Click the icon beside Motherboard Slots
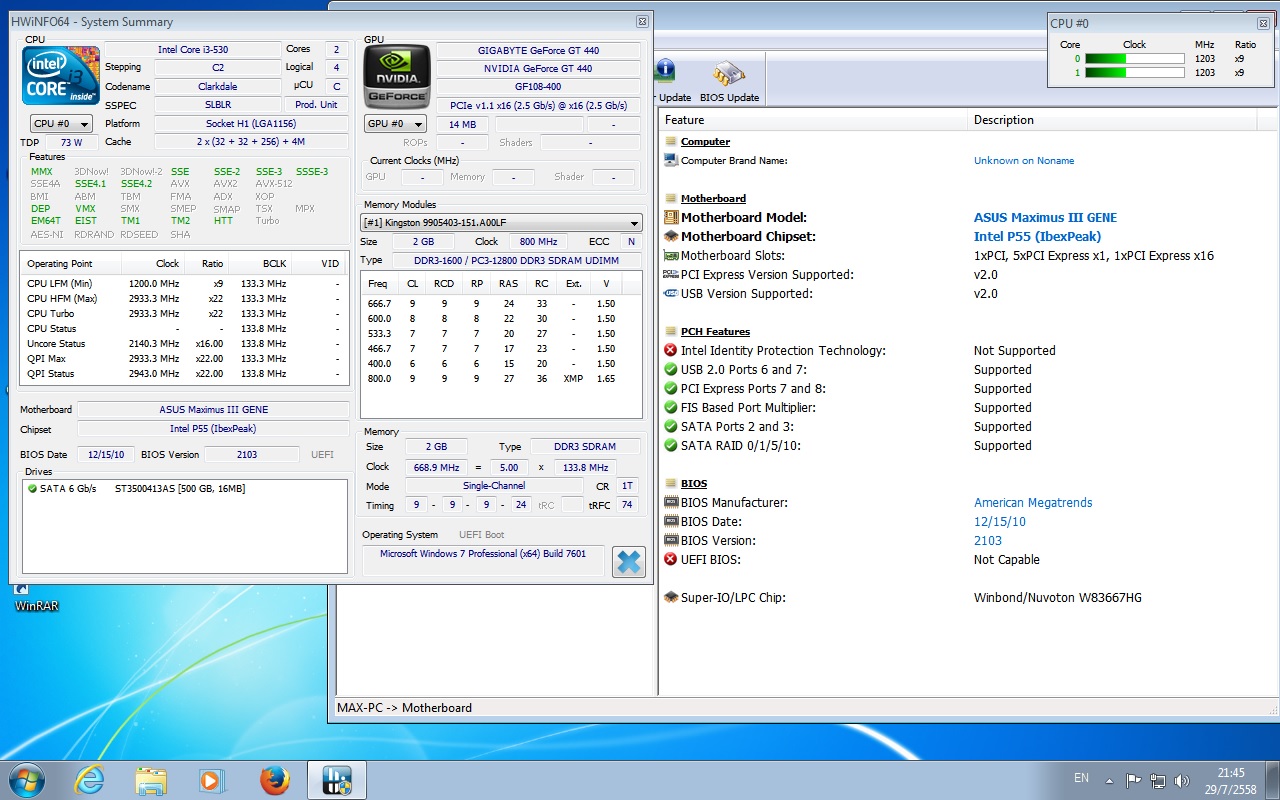 pyautogui.click(x=670, y=256)
